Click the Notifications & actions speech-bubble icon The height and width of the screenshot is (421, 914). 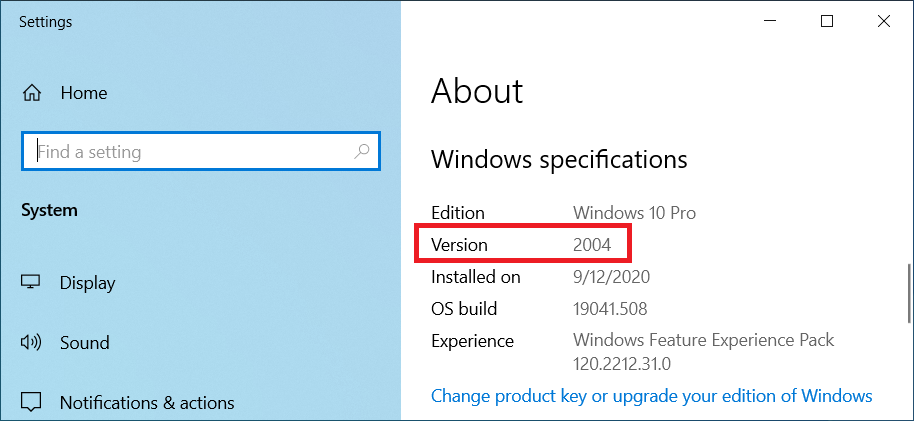coord(30,402)
